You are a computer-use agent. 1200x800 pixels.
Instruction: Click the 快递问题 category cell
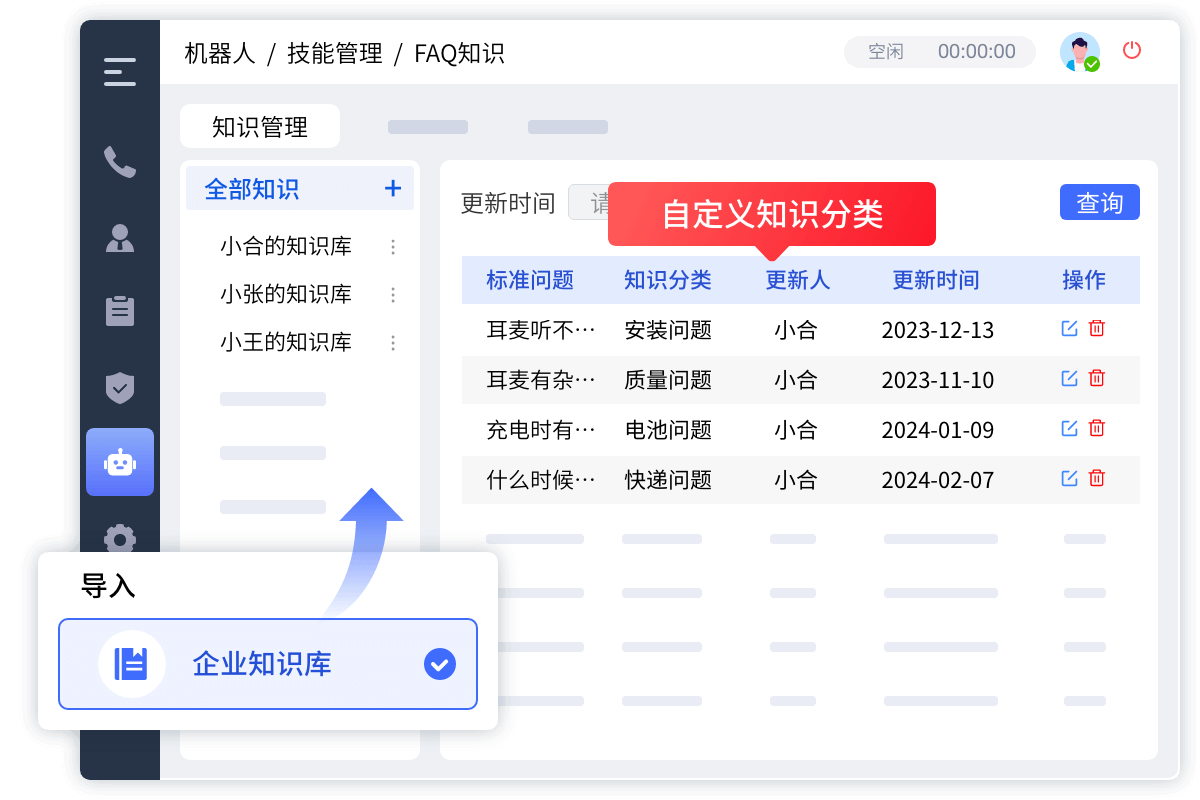tap(668, 480)
